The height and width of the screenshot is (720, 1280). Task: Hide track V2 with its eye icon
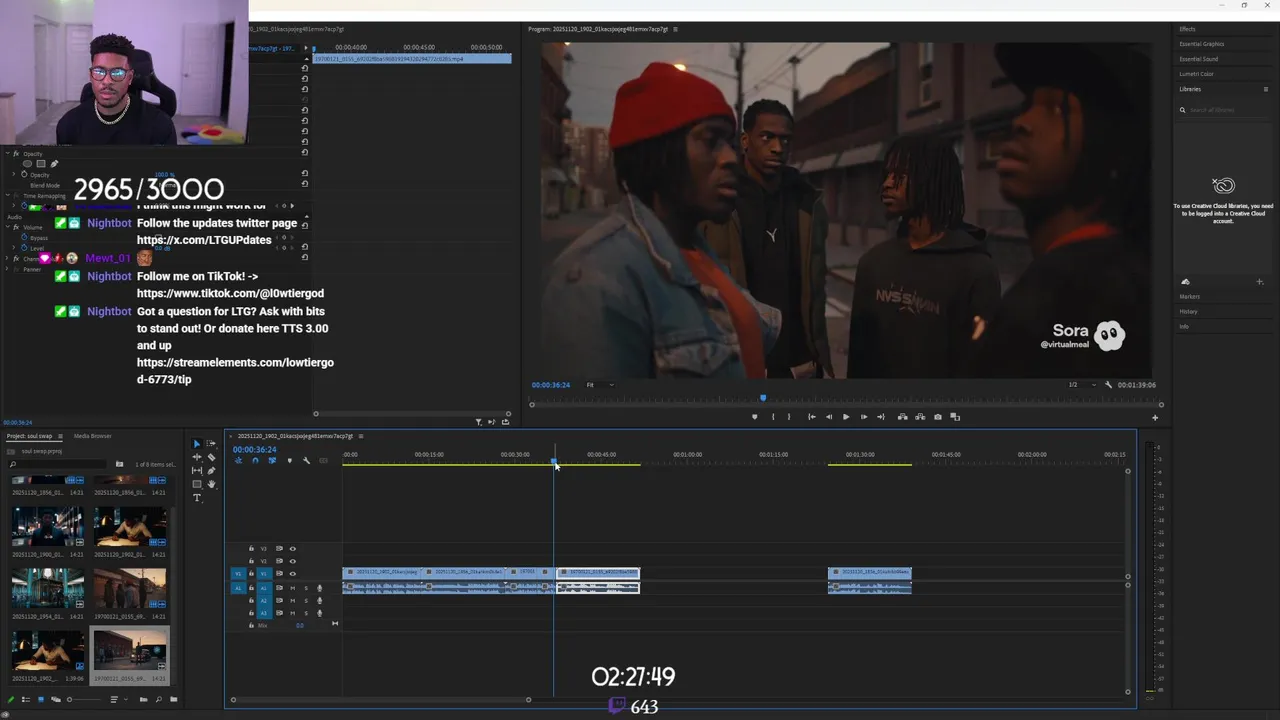(293, 561)
